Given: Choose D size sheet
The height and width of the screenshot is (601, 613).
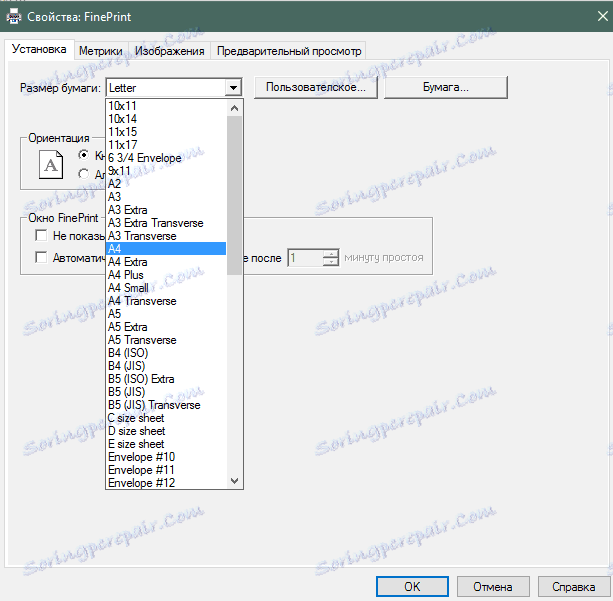Looking at the screenshot, I should pos(166,431).
